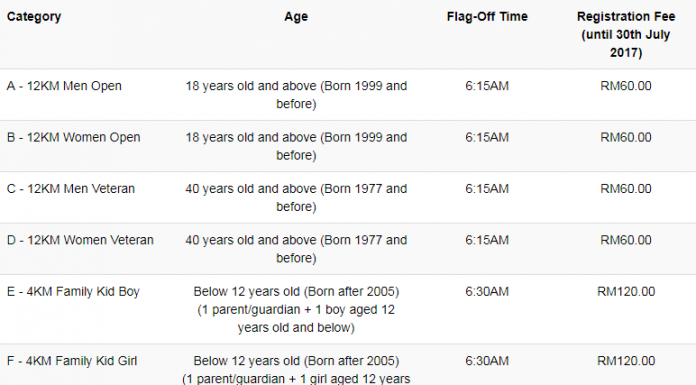696x385 pixels.
Task: Select the F - 4KM Family Kid Girl category
Action: [72, 361]
